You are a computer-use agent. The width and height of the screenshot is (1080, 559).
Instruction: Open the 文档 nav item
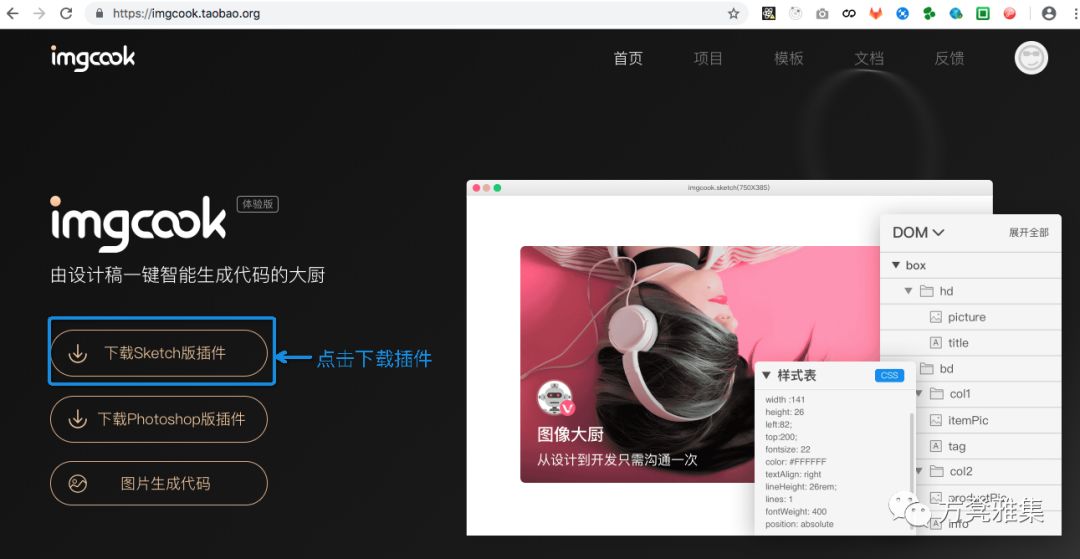click(869, 59)
